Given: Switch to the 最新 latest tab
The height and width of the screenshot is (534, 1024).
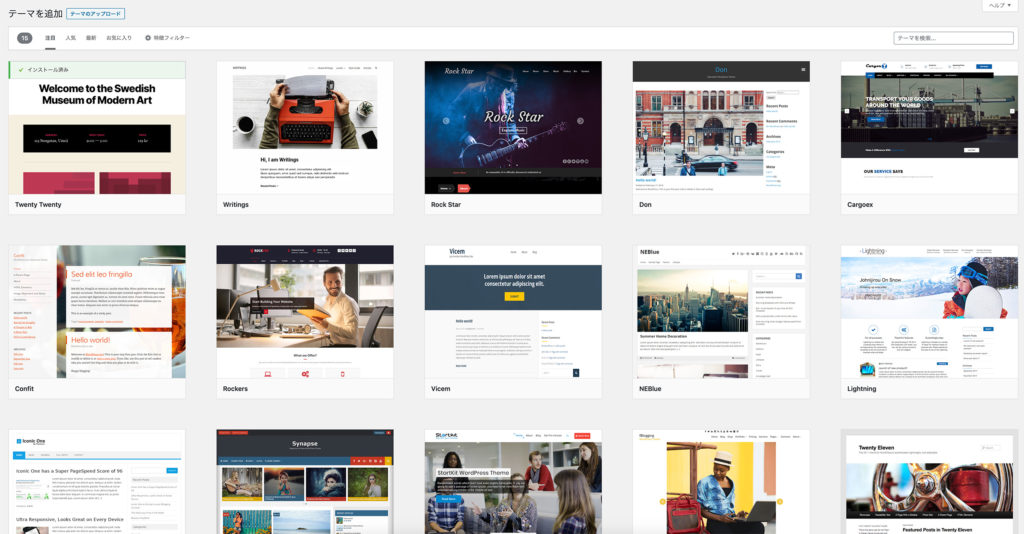Looking at the screenshot, I should 91,38.
